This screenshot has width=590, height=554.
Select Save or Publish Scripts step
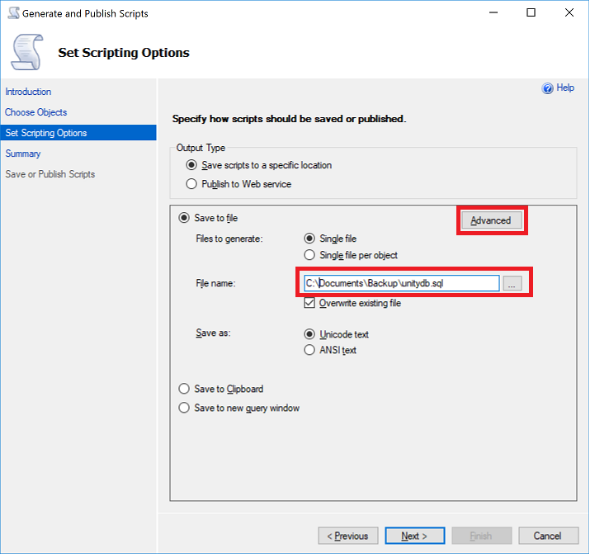tap(50, 174)
